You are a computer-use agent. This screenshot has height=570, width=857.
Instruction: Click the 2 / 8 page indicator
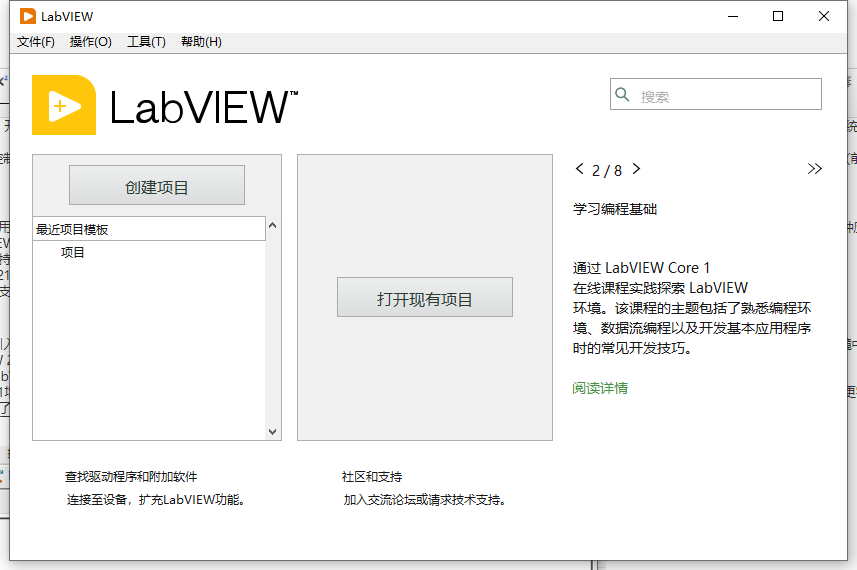[x=607, y=171]
